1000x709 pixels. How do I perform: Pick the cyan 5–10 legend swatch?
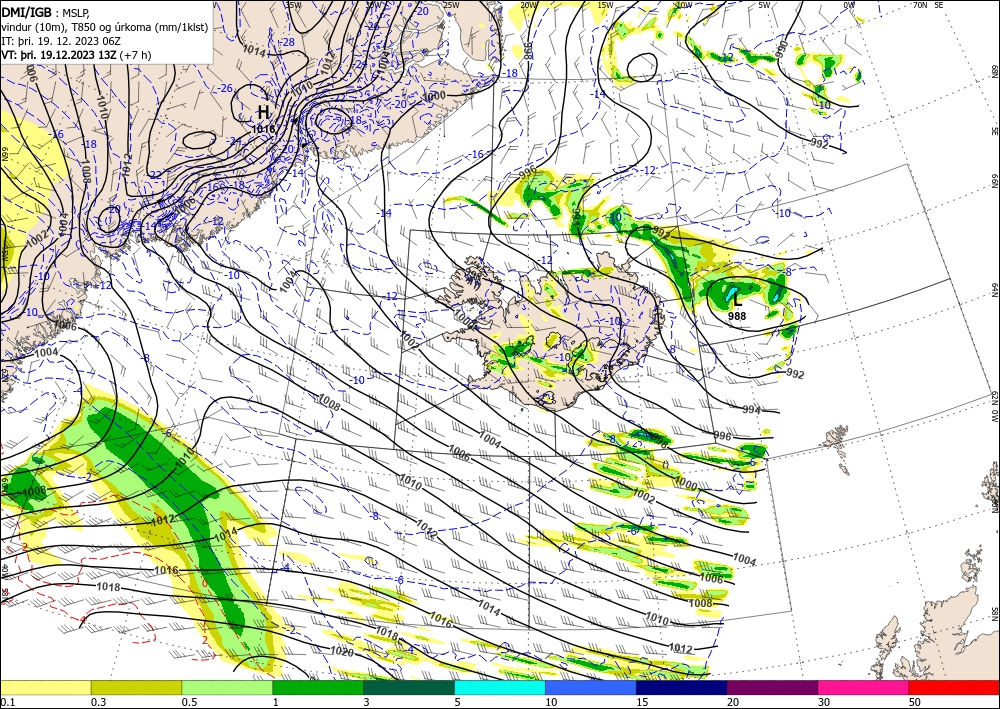click(499, 687)
